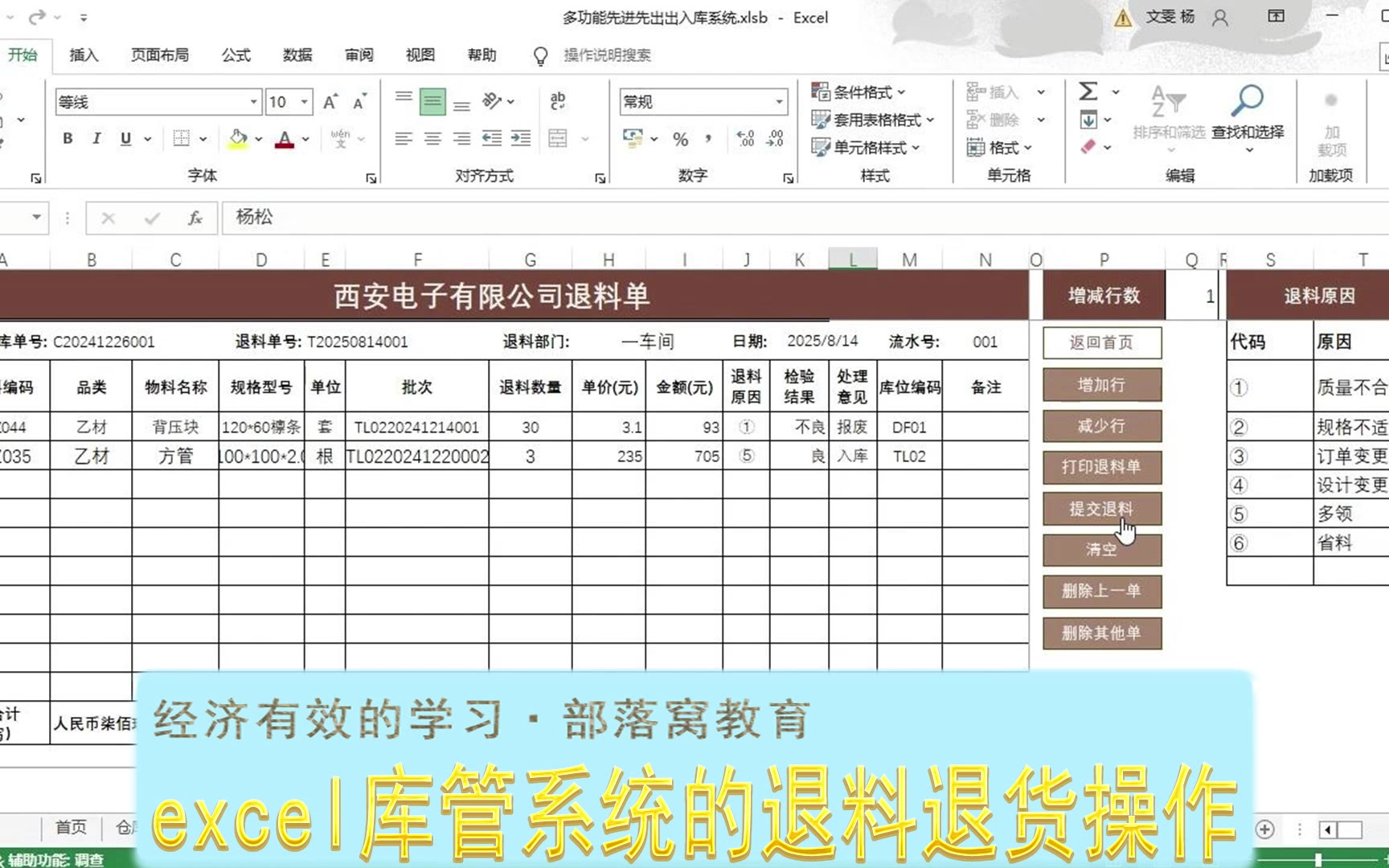
Task: Open the 审阅 Review tab
Action: click(359, 55)
